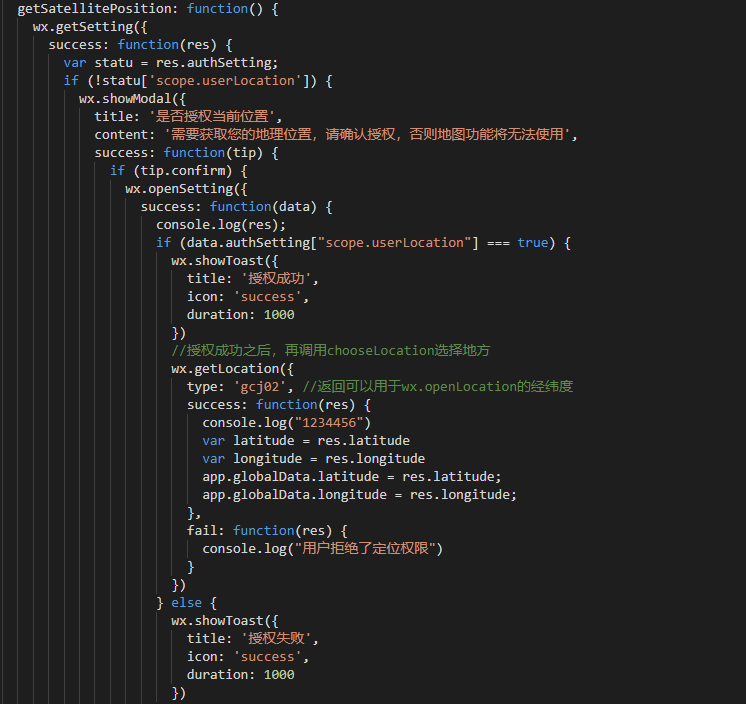Click 'console.log("1234456")' line
The image size is (746, 704).
[x=286, y=423]
